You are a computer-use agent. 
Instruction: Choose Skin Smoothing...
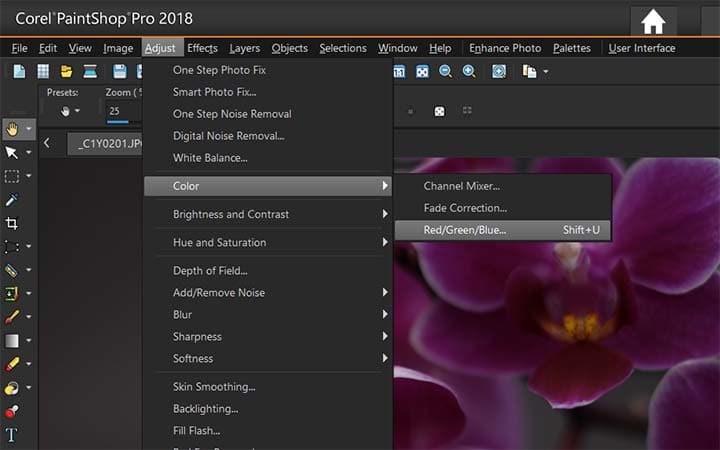[x=268, y=387]
